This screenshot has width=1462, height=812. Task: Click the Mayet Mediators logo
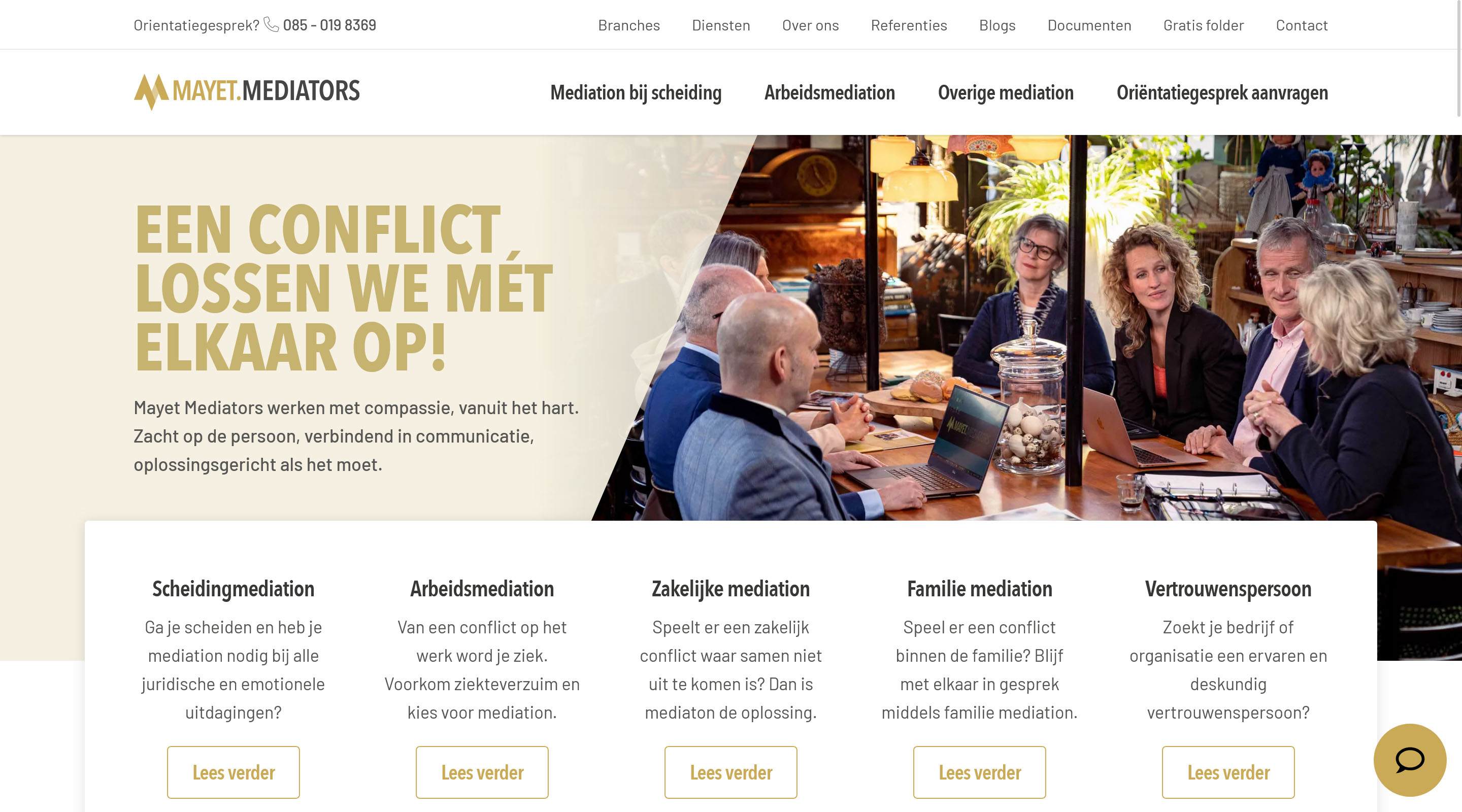point(247,91)
